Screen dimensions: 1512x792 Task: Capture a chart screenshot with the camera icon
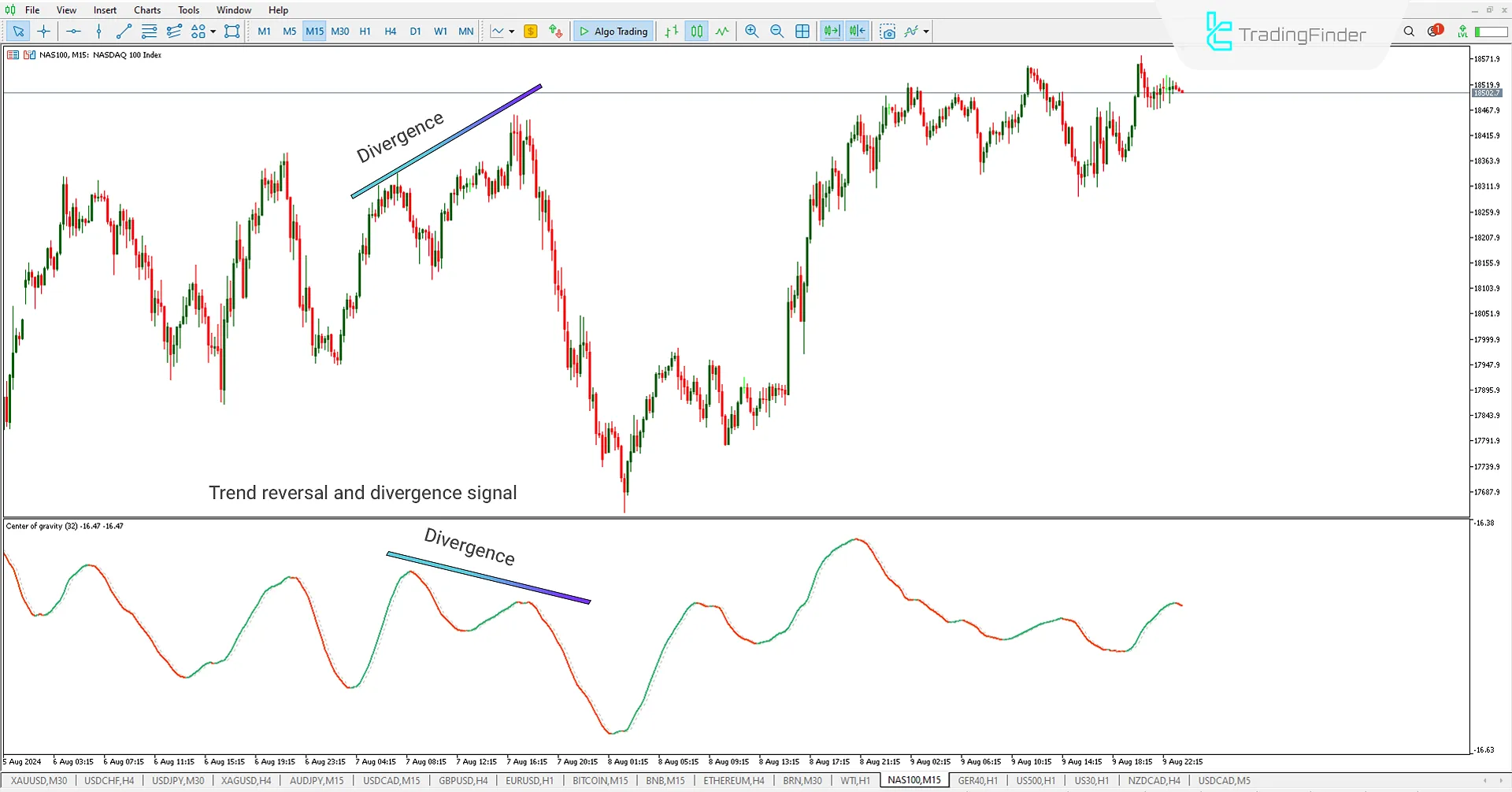pyautogui.click(x=888, y=31)
